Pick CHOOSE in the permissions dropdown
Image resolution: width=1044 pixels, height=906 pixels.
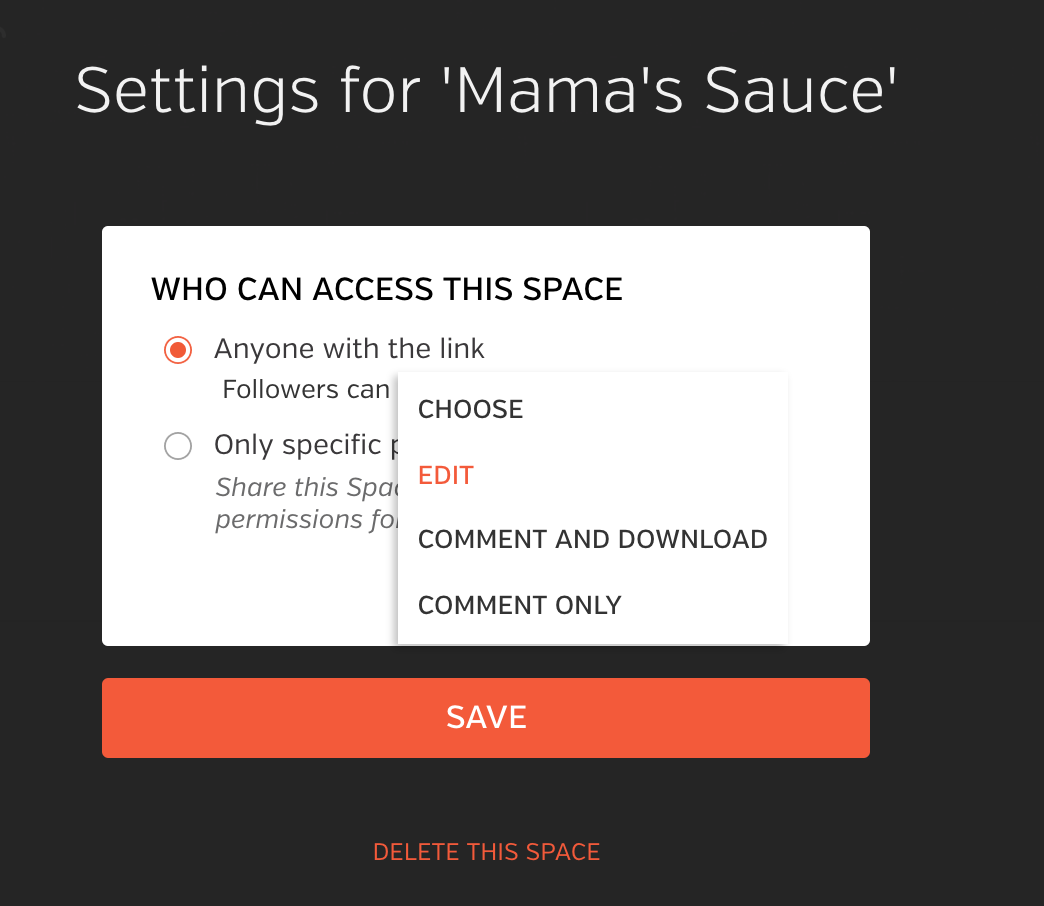click(471, 409)
